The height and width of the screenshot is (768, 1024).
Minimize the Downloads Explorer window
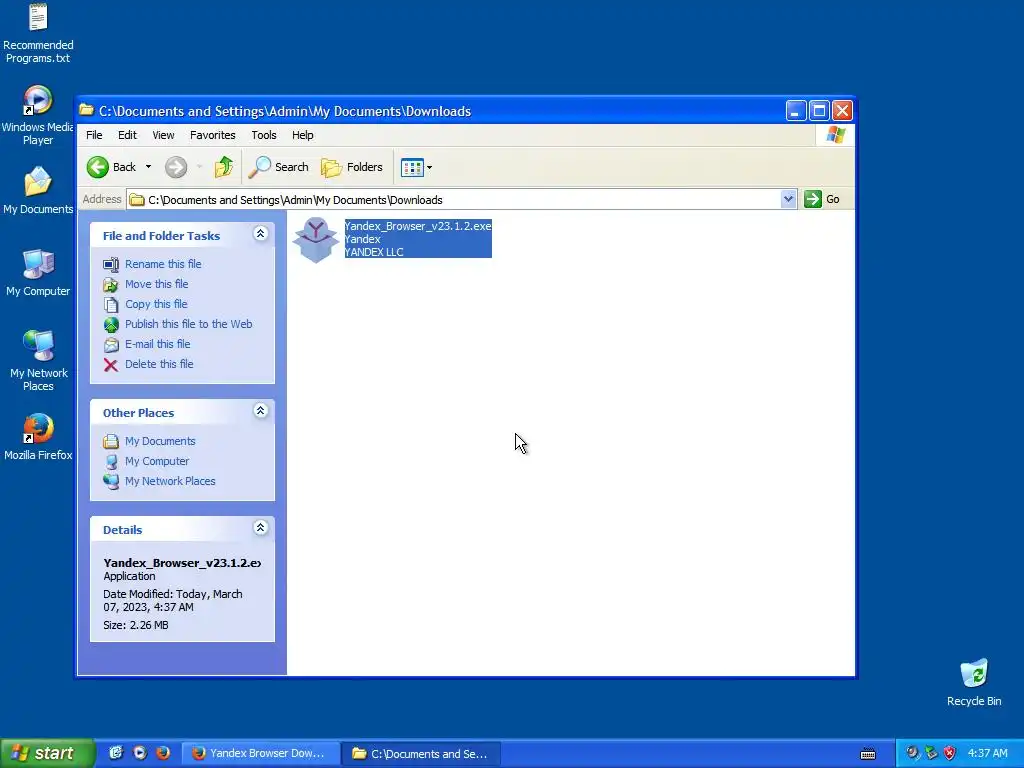tap(795, 111)
